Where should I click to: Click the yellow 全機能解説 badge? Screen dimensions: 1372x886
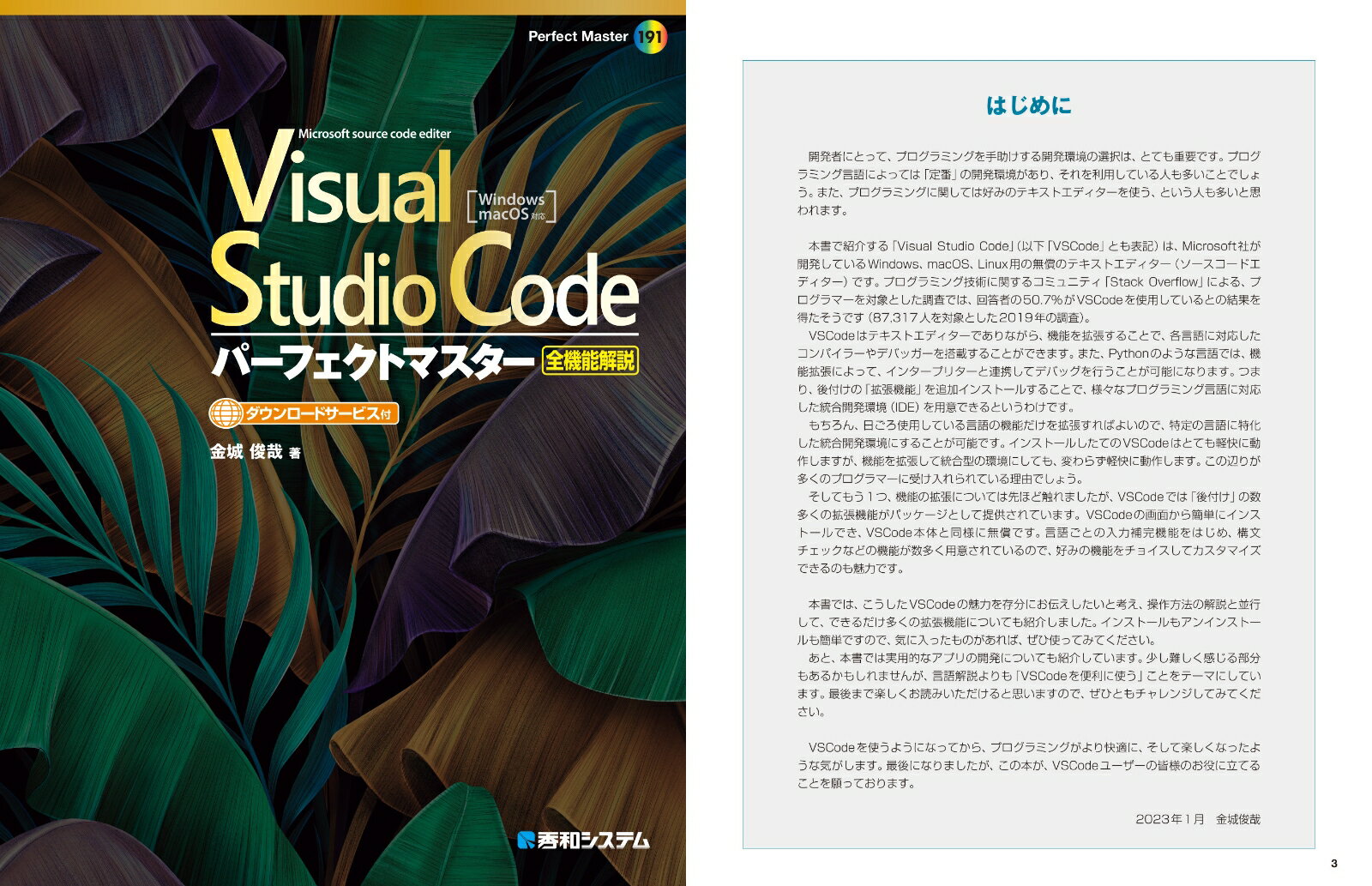coord(590,361)
